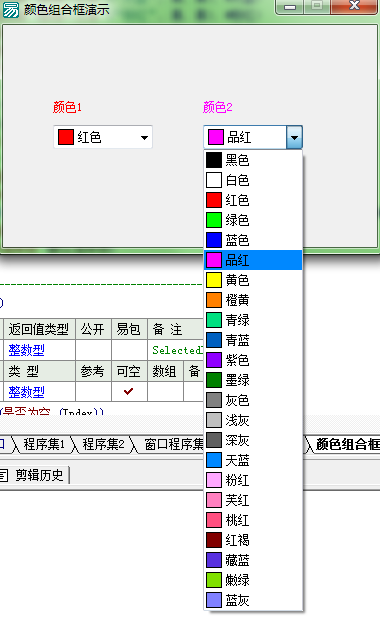Toggle the 可空 checkmark cell
The height and width of the screenshot is (624, 380).
click(x=129, y=392)
